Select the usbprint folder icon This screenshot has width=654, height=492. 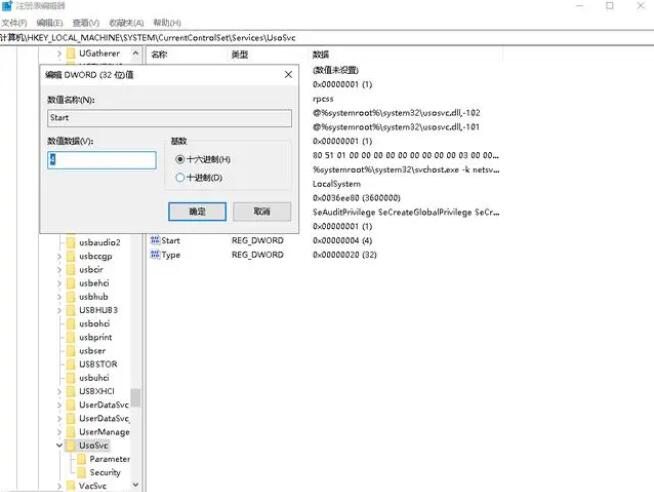71,337
